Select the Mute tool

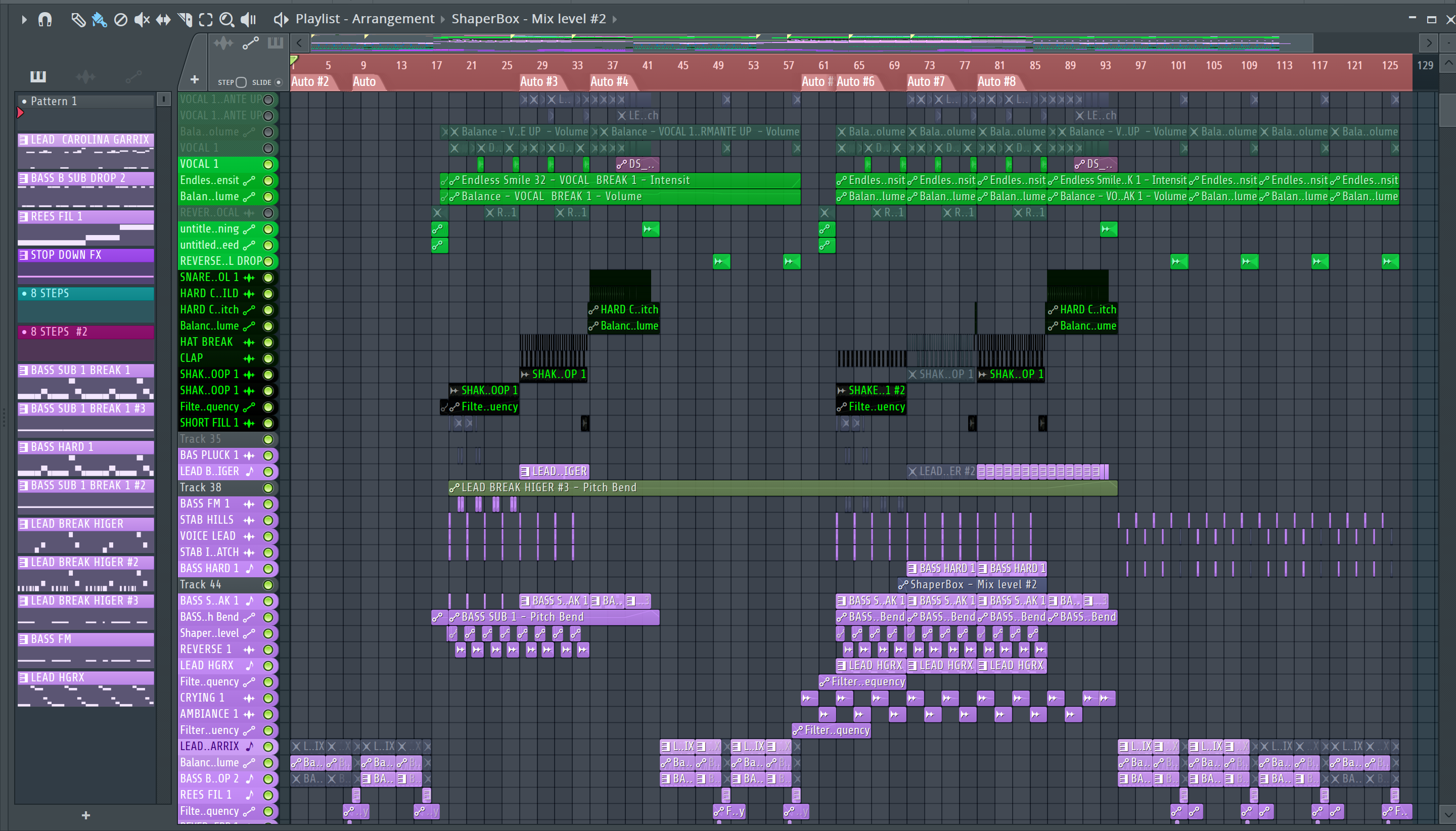[x=142, y=19]
